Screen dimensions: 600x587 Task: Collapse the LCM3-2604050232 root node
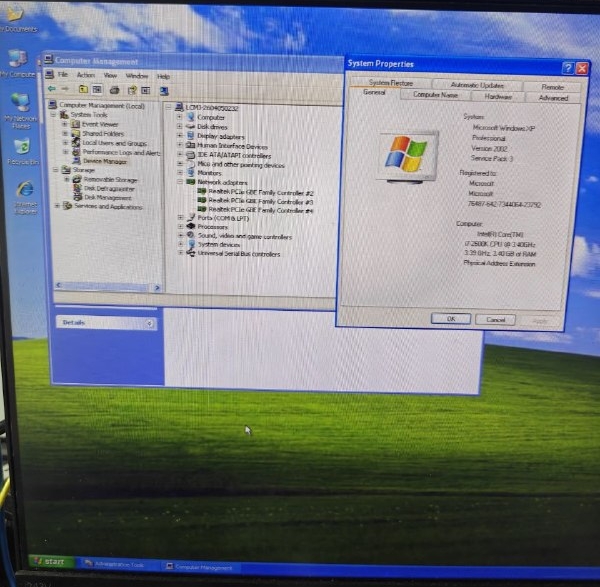coord(168,108)
